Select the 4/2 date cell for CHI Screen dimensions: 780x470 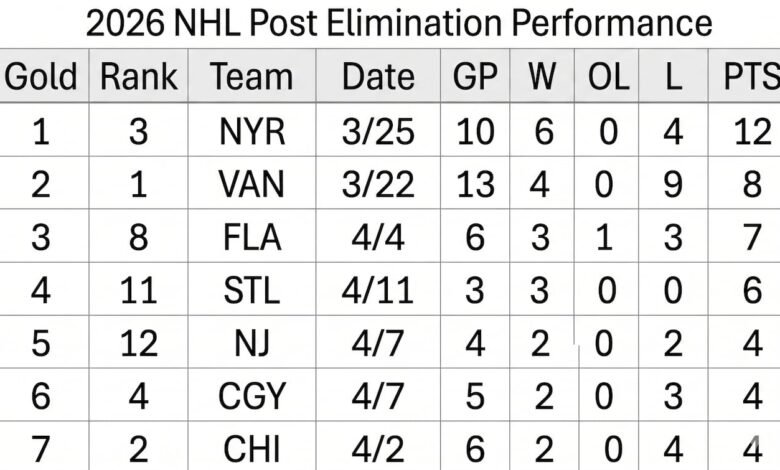click(378, 447)
